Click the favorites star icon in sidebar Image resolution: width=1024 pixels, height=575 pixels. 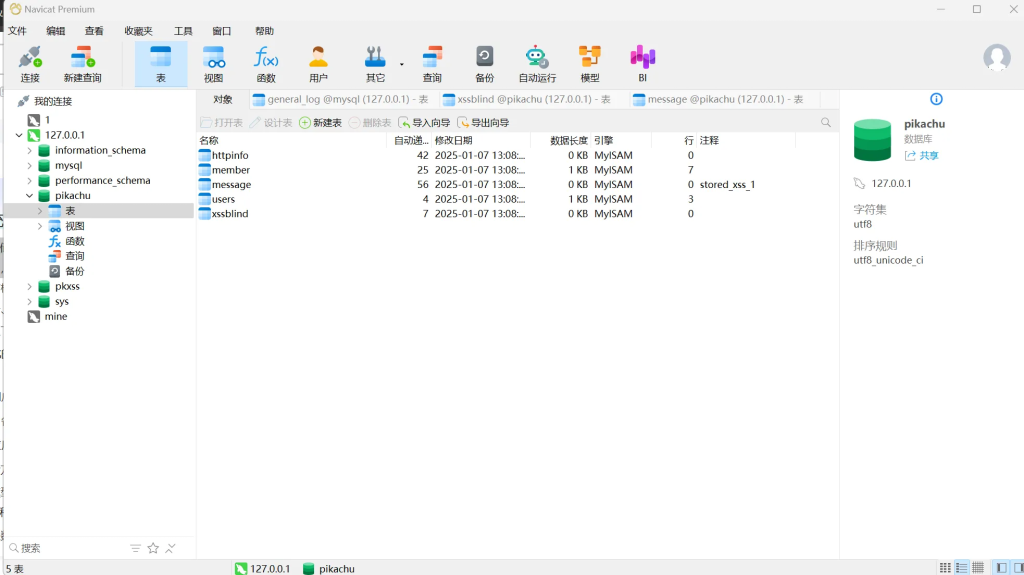[153, 548]
